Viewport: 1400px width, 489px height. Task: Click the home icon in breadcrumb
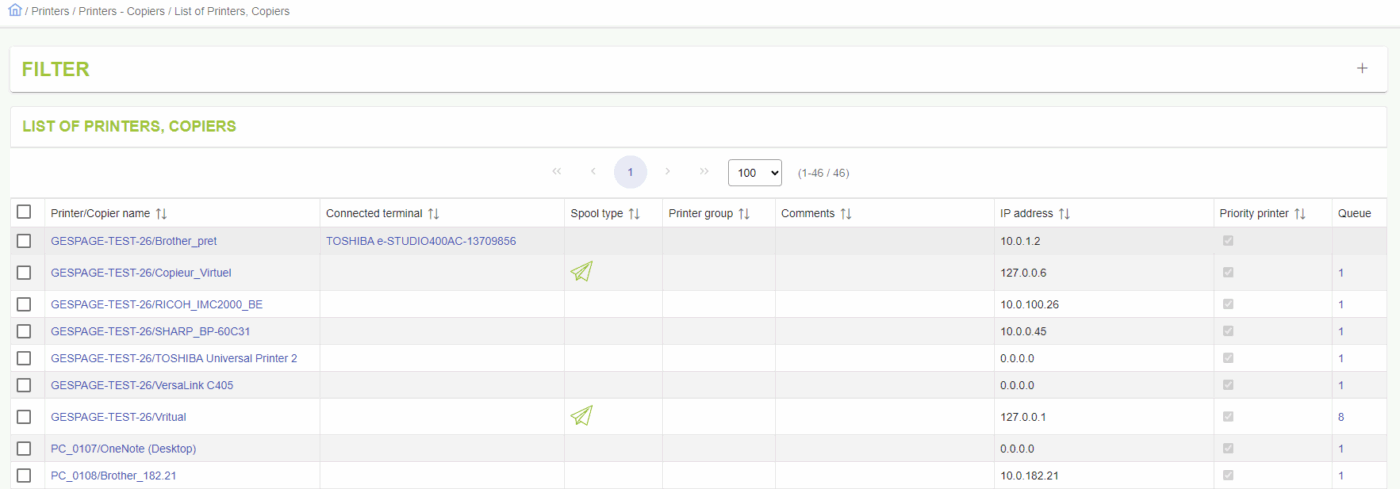(x=15, y=11)
